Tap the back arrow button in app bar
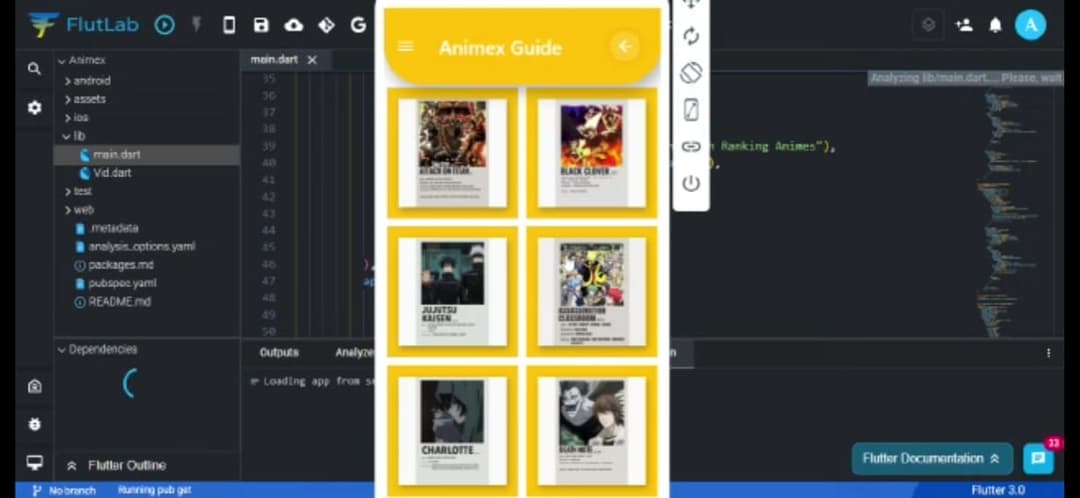The image size is (1080, 498). (x=625, y=46)
